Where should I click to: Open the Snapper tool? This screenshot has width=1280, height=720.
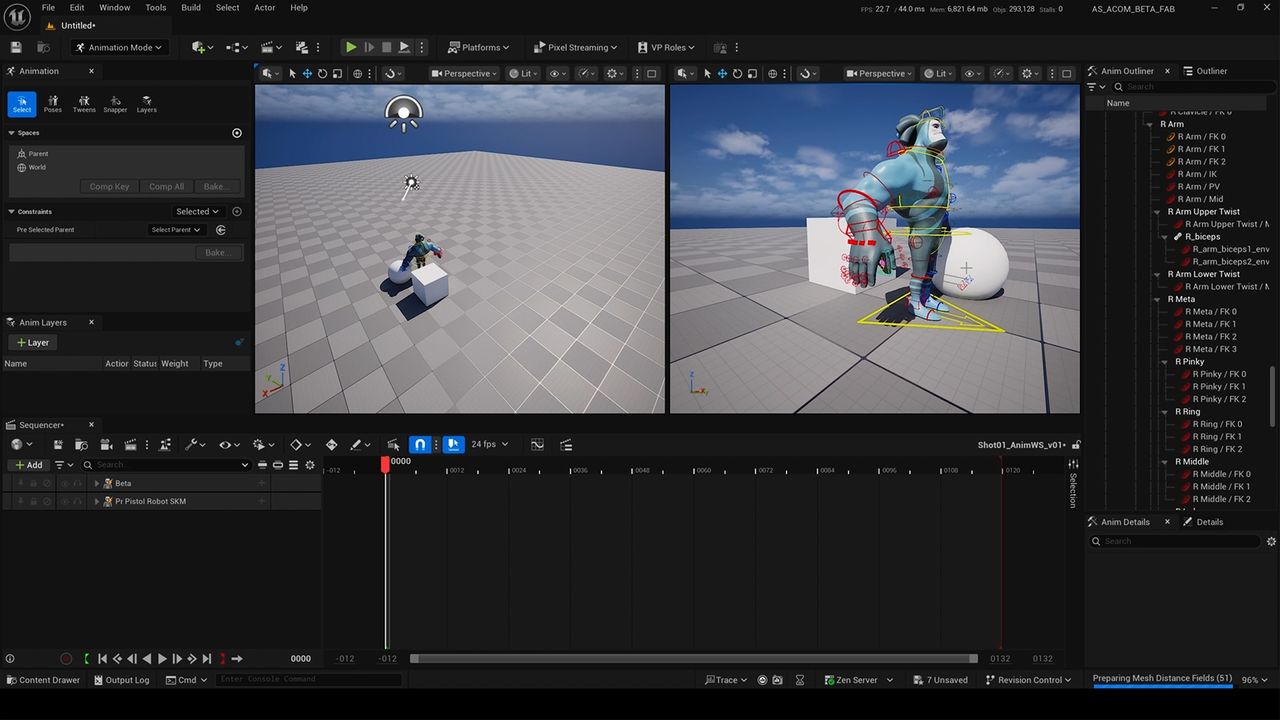coord(115,103)
